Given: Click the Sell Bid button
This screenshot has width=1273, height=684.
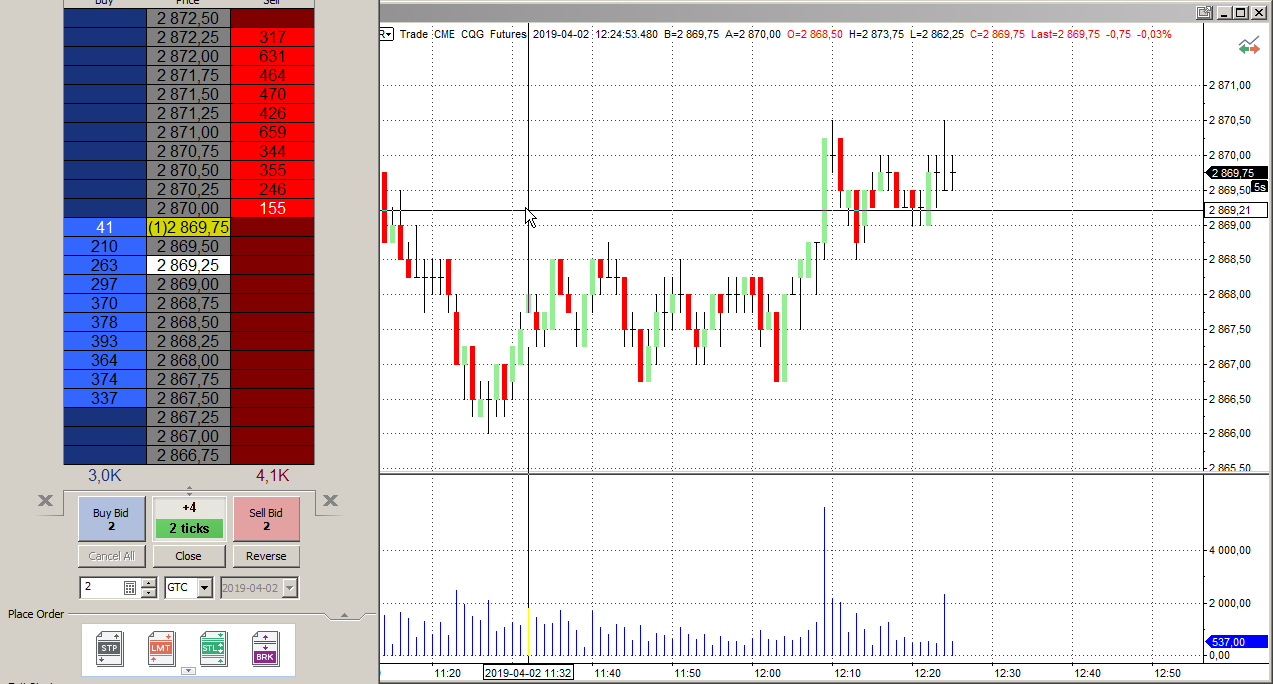Looking at the screenshot, I should [x=266, y=519].
